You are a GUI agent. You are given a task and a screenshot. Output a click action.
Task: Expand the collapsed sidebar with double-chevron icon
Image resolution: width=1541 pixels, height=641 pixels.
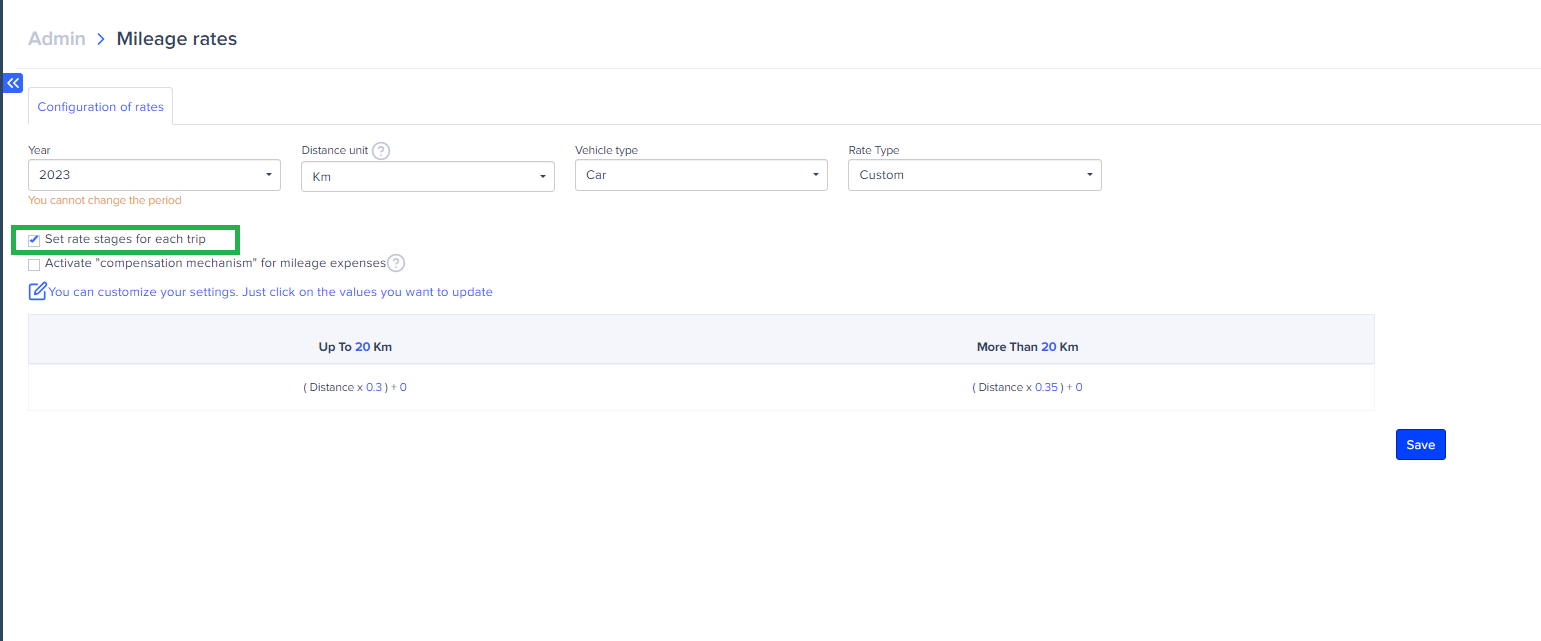pyautogui.click(x=13, y=83)
